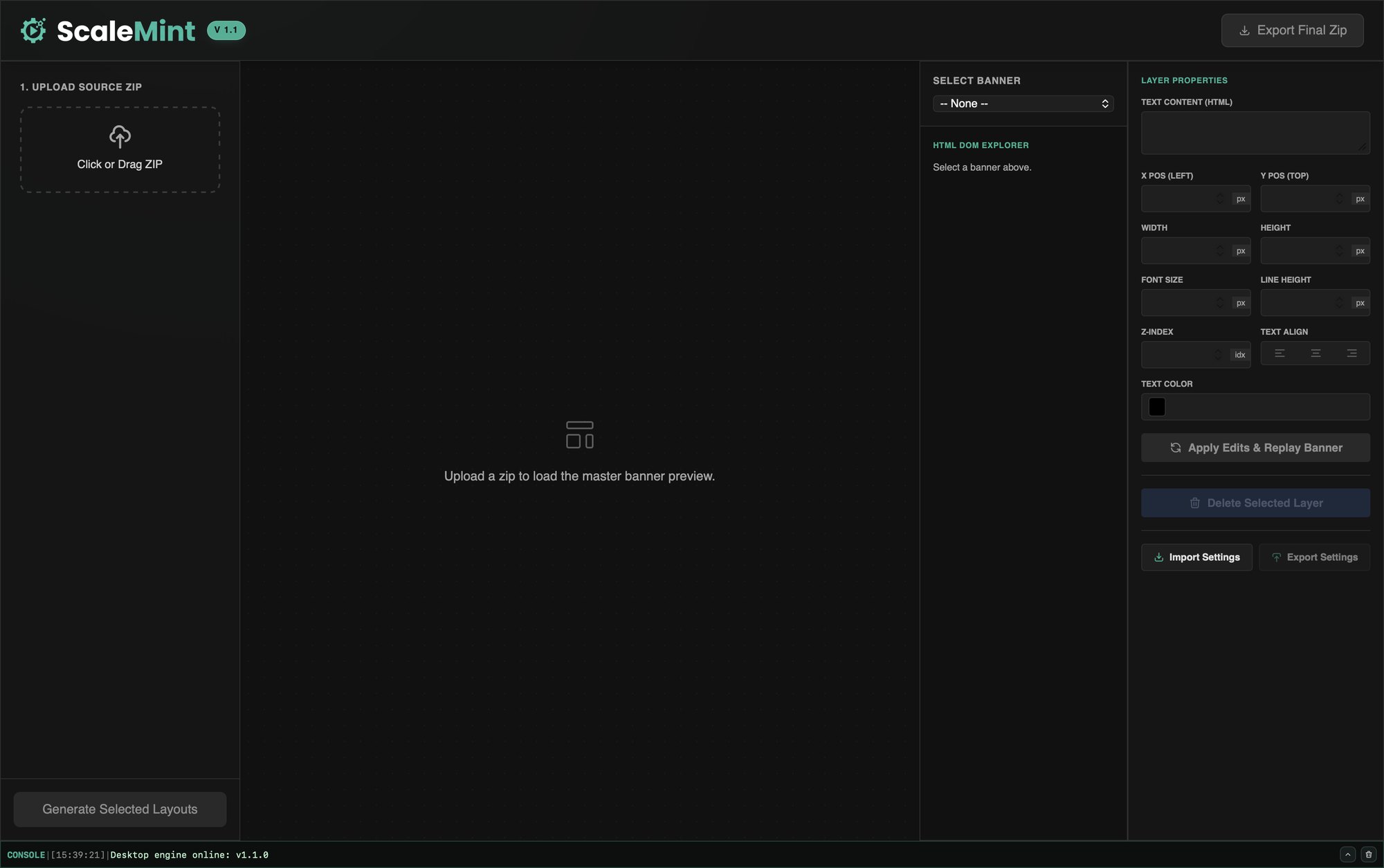This screenshot has height=868, width=1384.
Task: Click the 'Select a banner above.' text
Action: click(982, 167)
